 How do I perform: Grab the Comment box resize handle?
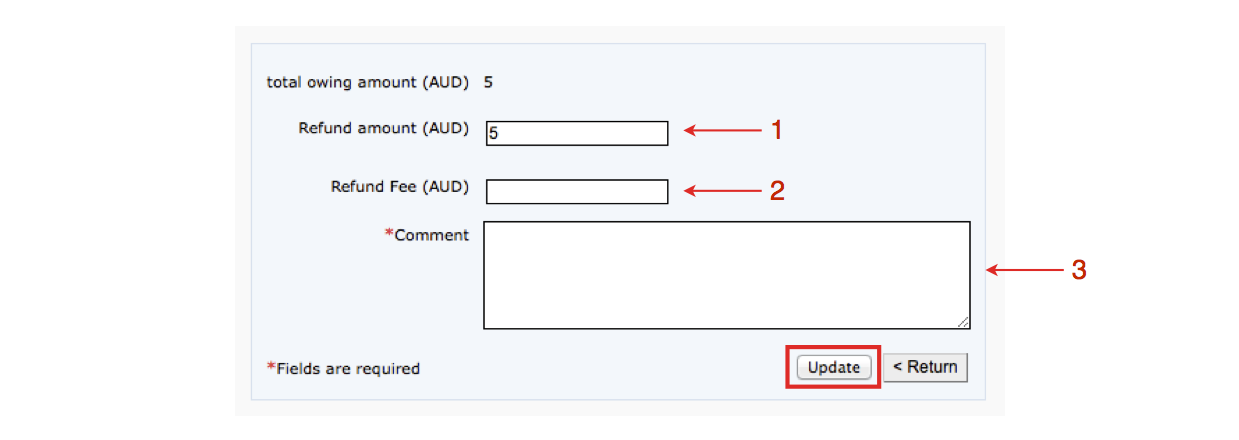pos(964,322)
